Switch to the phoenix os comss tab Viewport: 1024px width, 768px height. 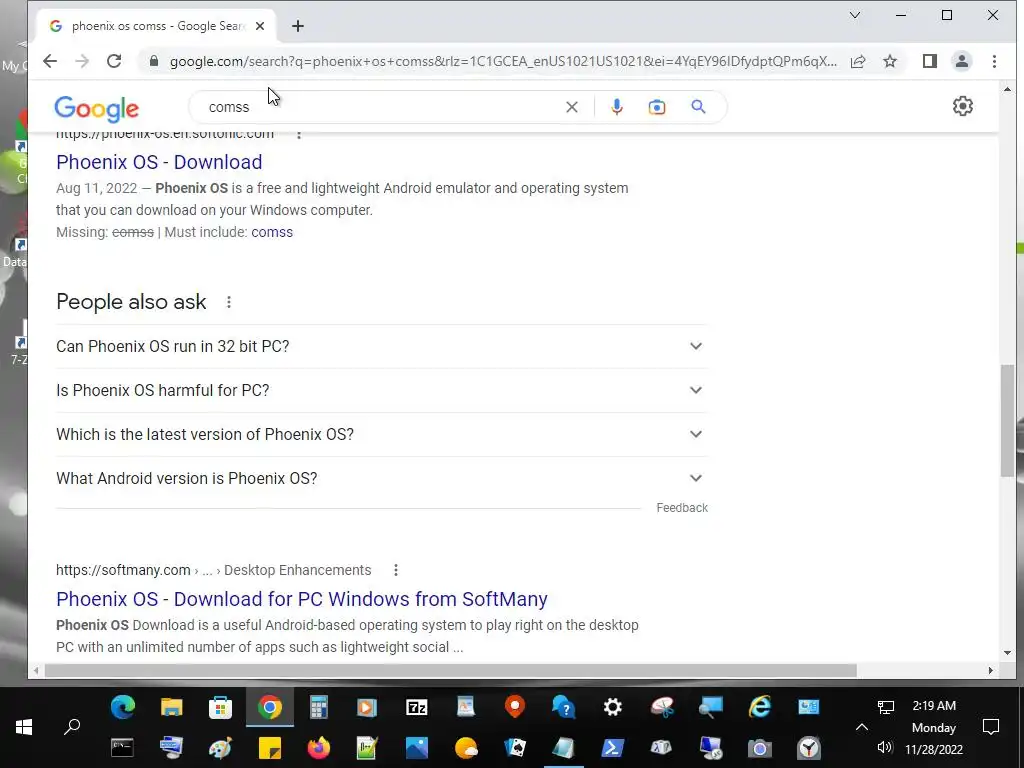[157, 26]
